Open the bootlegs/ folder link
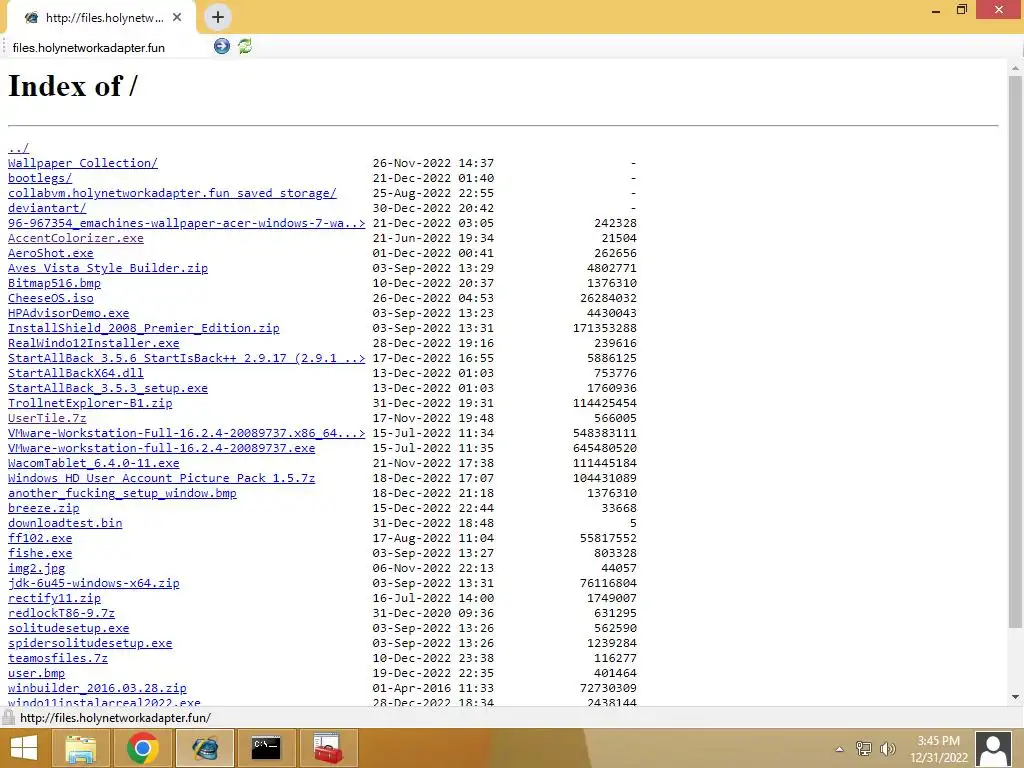The height and width of the screenshot is (768, 1024). [x=40, y=178]
